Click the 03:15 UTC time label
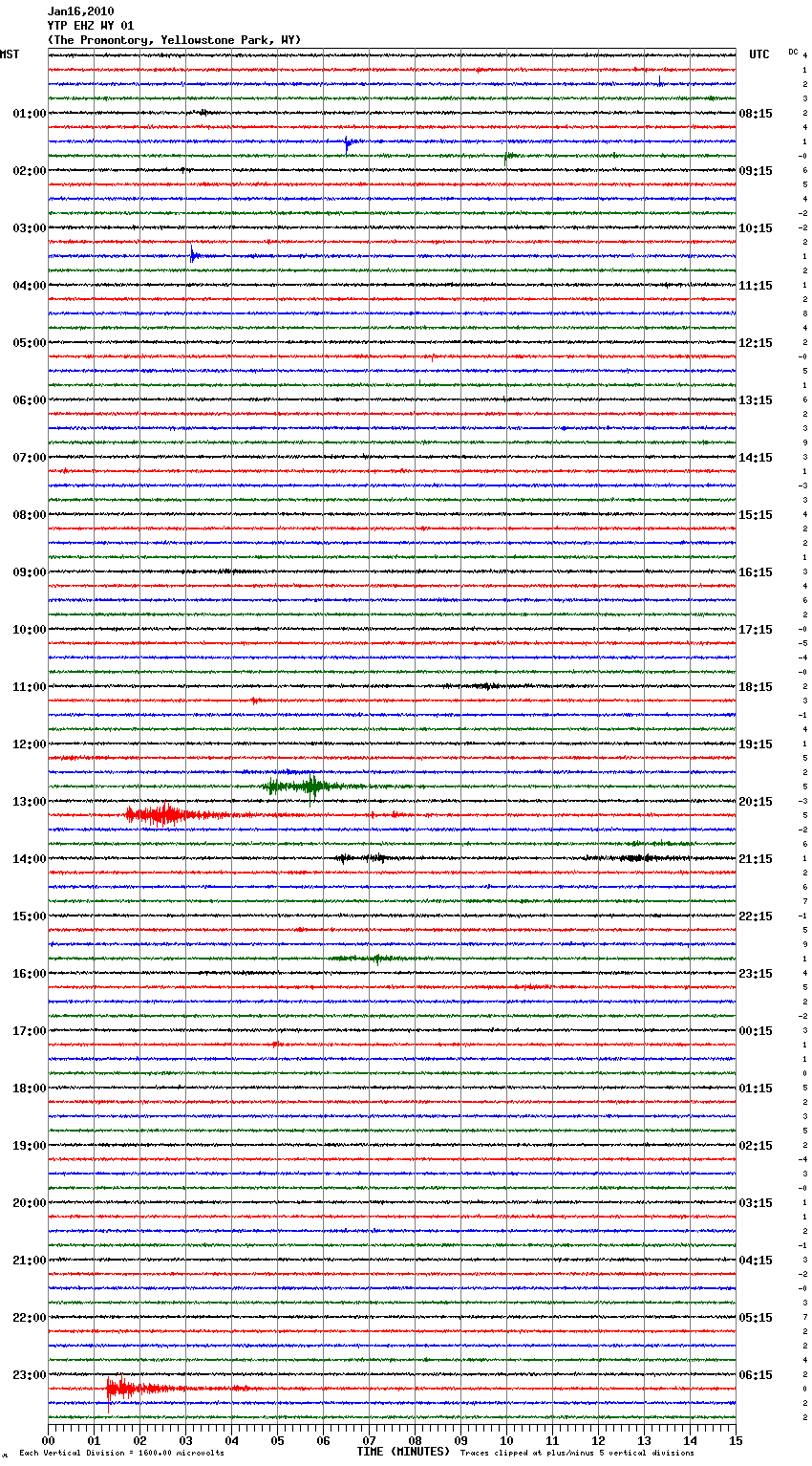The height and width of the screenshot is (1466, 812). point(756,1203)
